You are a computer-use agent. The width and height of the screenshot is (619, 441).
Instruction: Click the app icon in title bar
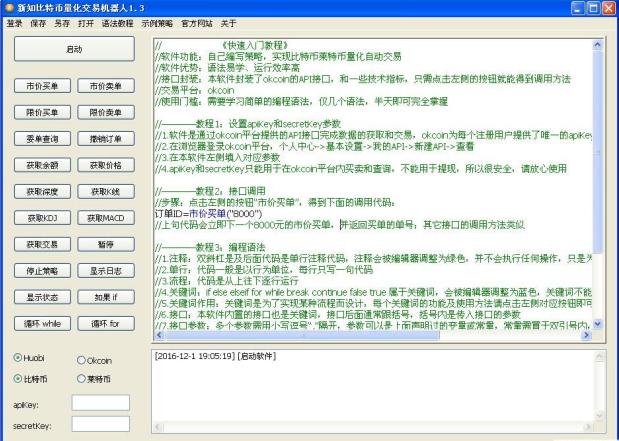pos(10,8)
